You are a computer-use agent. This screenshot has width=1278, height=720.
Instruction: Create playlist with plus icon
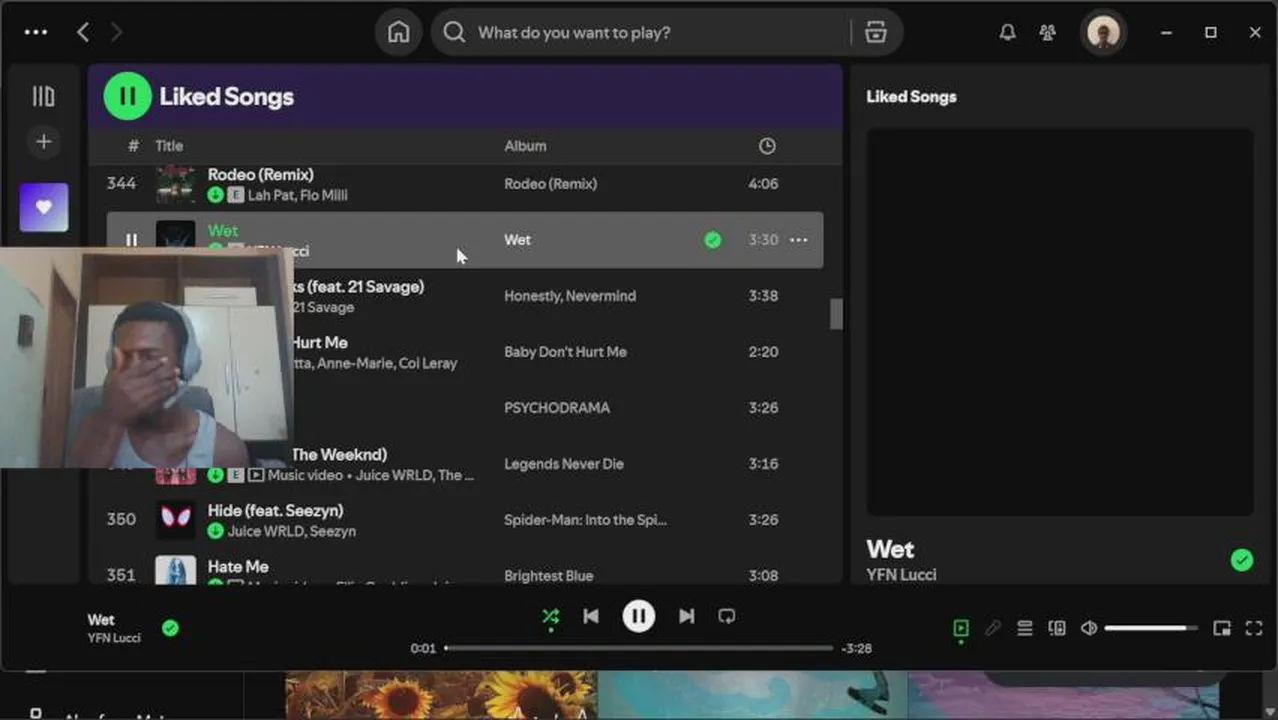(x=43, y=141)
